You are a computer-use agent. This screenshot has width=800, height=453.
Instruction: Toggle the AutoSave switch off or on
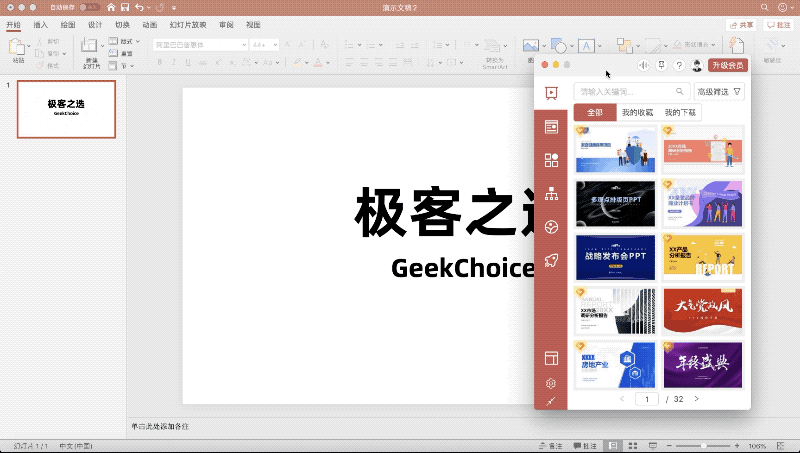[89, 7]
